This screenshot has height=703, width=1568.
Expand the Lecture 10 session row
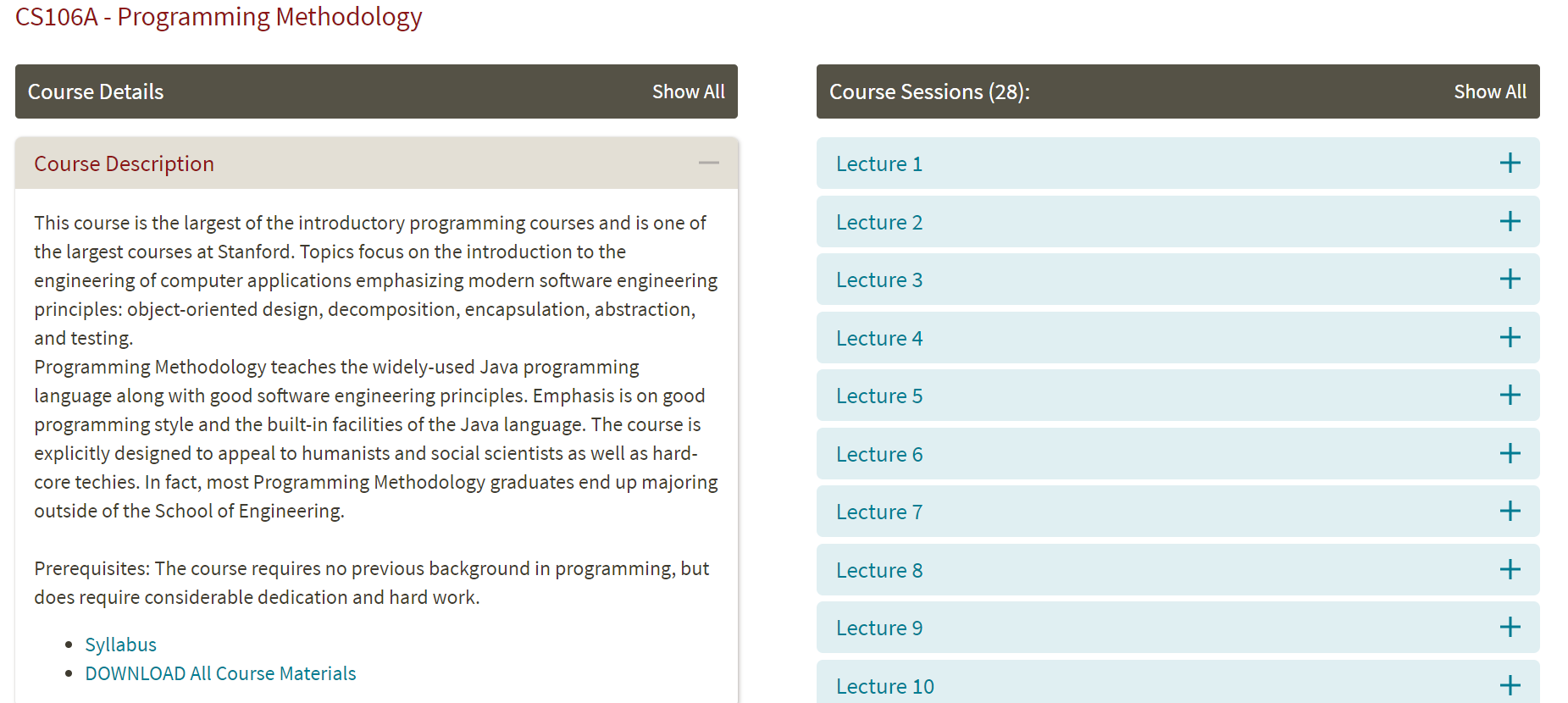pos(1510,685)
